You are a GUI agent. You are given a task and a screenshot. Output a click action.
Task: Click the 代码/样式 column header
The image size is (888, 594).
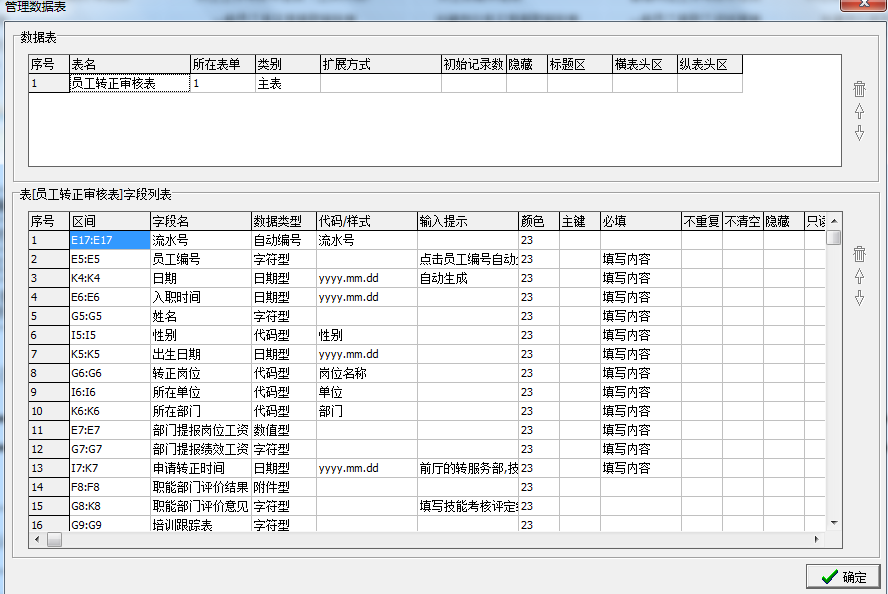click(367, 221)
